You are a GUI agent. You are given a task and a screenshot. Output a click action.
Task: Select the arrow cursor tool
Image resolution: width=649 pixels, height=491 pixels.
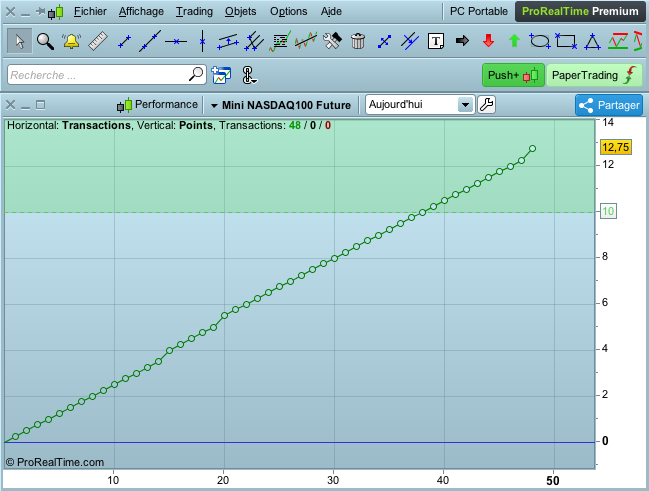19,41
